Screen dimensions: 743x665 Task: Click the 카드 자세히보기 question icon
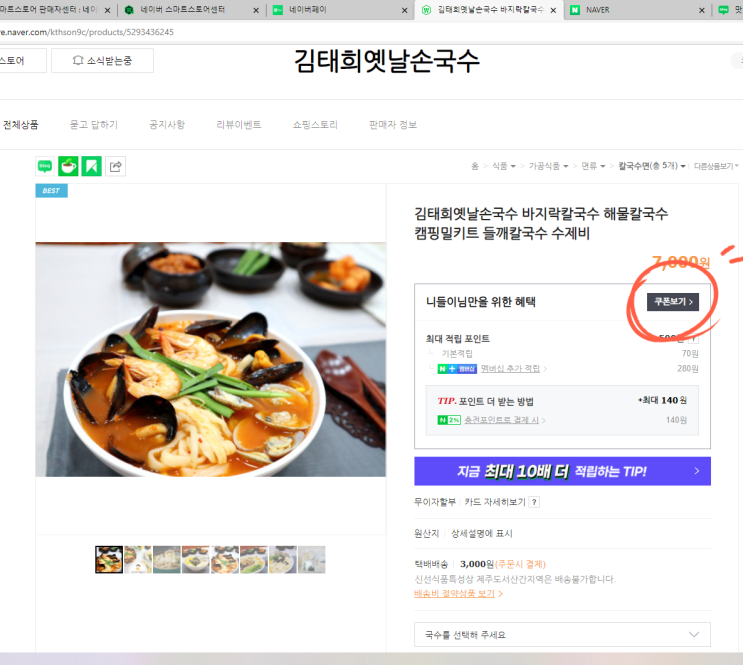534,502
